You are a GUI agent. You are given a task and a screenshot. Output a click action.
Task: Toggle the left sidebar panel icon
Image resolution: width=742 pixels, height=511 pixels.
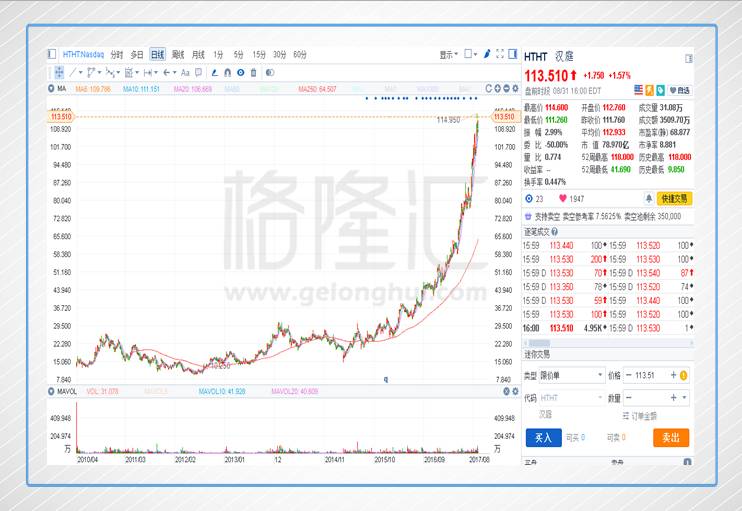click(x=52, y=54)
